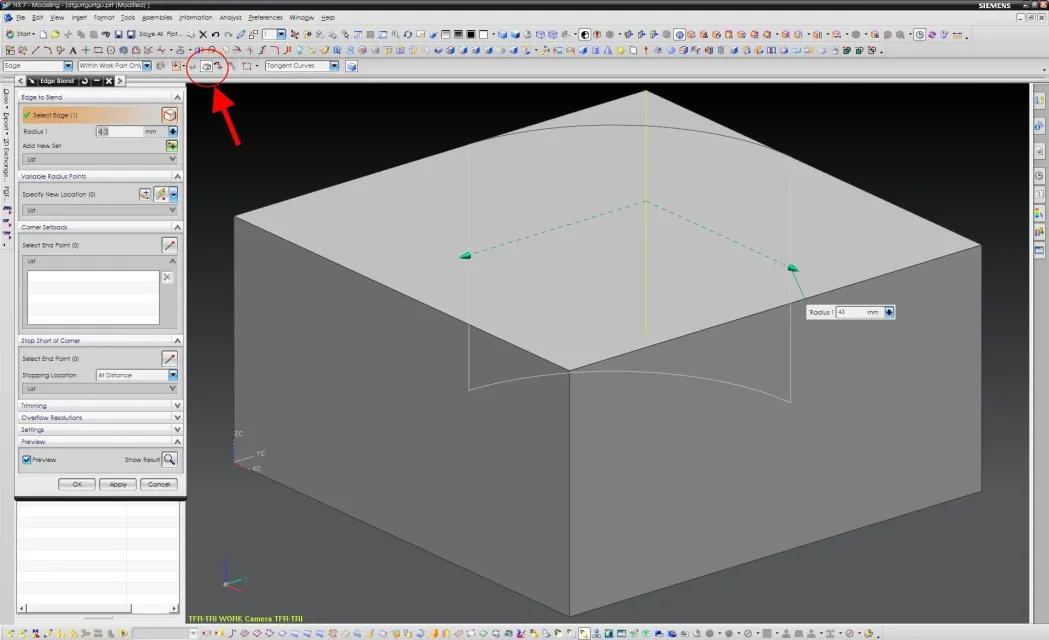This screenshot has width=1049, height=640.
Task: Click the Corner Setback end point icon
Action: 170,245
